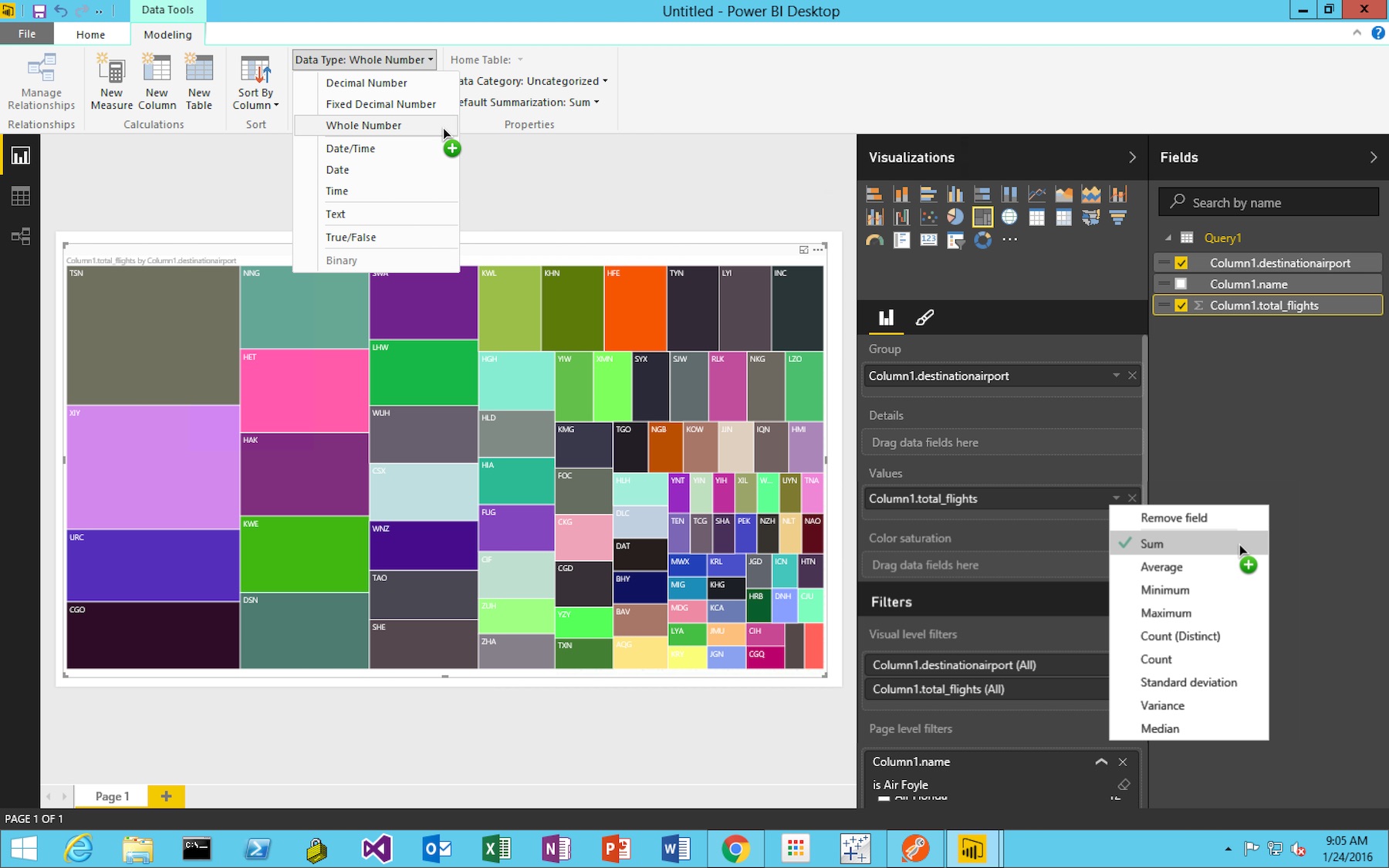The image size is (1389, 868).
Task: Remove Column1.destinationairport from Group well
Action: coord(1132,376)
